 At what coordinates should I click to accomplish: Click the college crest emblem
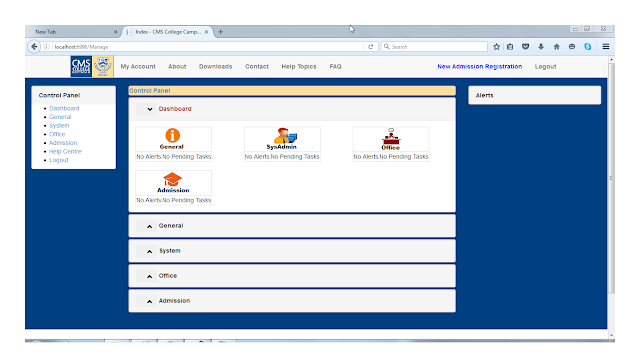coord(102,67)
